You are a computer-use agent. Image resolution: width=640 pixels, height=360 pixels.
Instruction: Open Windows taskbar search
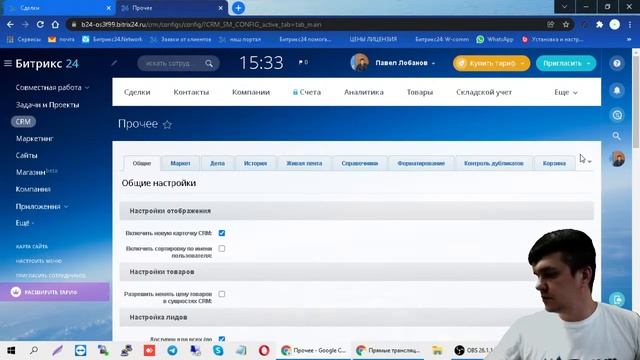(34, 350)
